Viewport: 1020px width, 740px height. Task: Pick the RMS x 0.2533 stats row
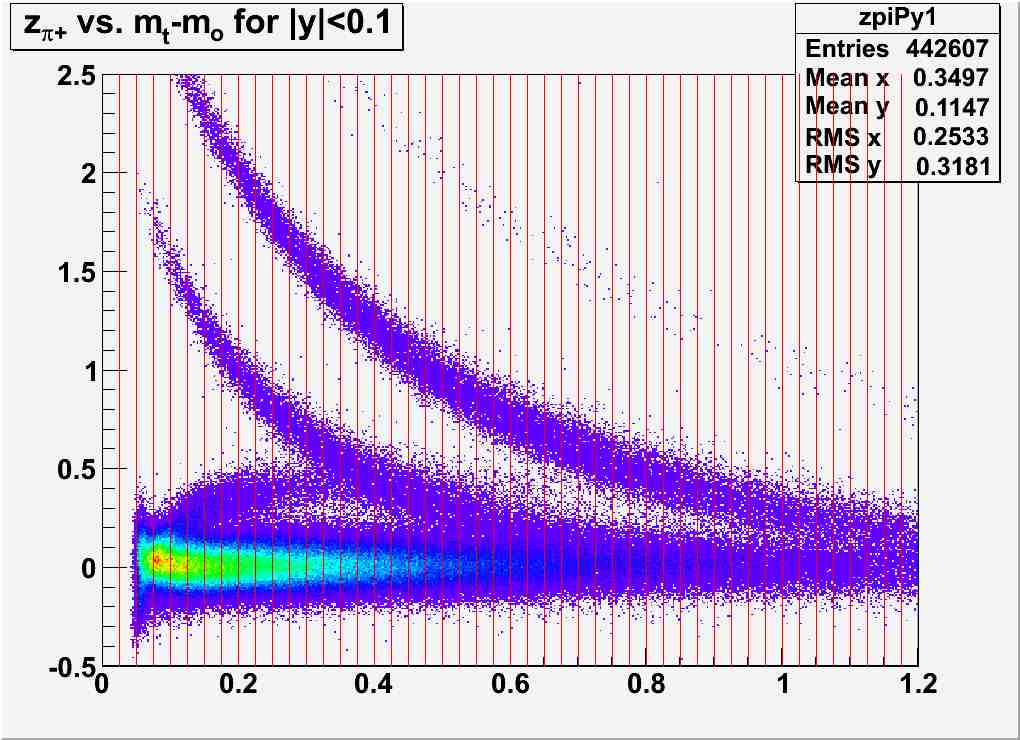tap(897, 137)
